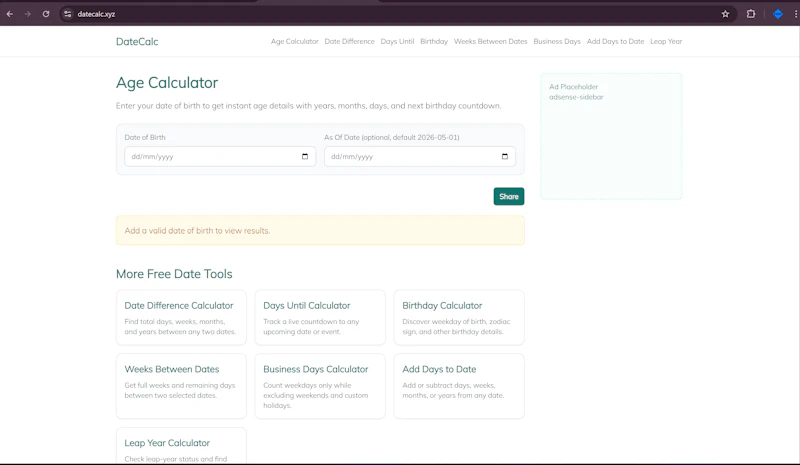Click the 'As Of Date (optional...)' label
This screenshot has height=465, width=800.
coord(392,137)
